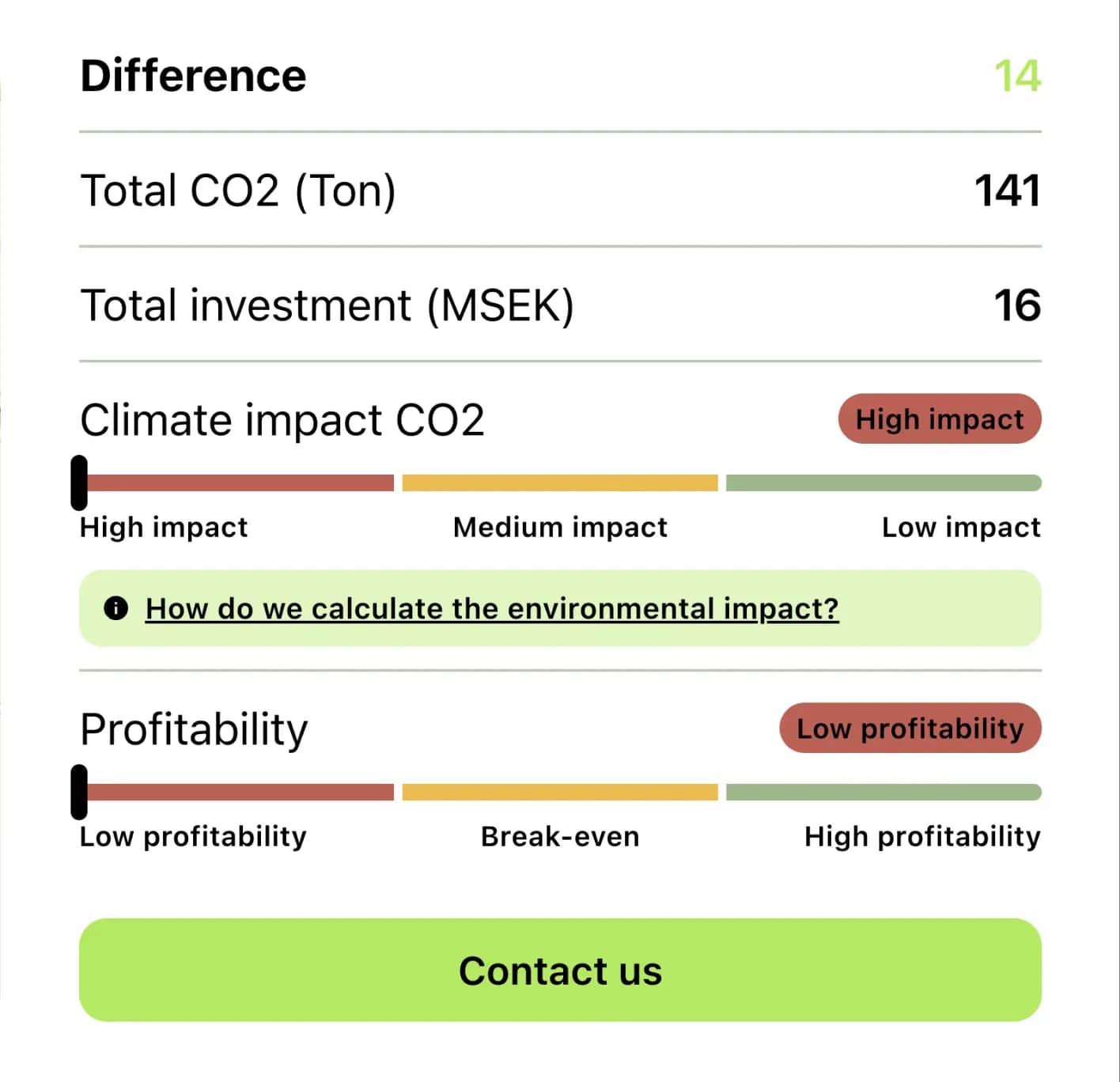
Task: Click the "Medium impact" scale label
Action: (x=560, y=528)
